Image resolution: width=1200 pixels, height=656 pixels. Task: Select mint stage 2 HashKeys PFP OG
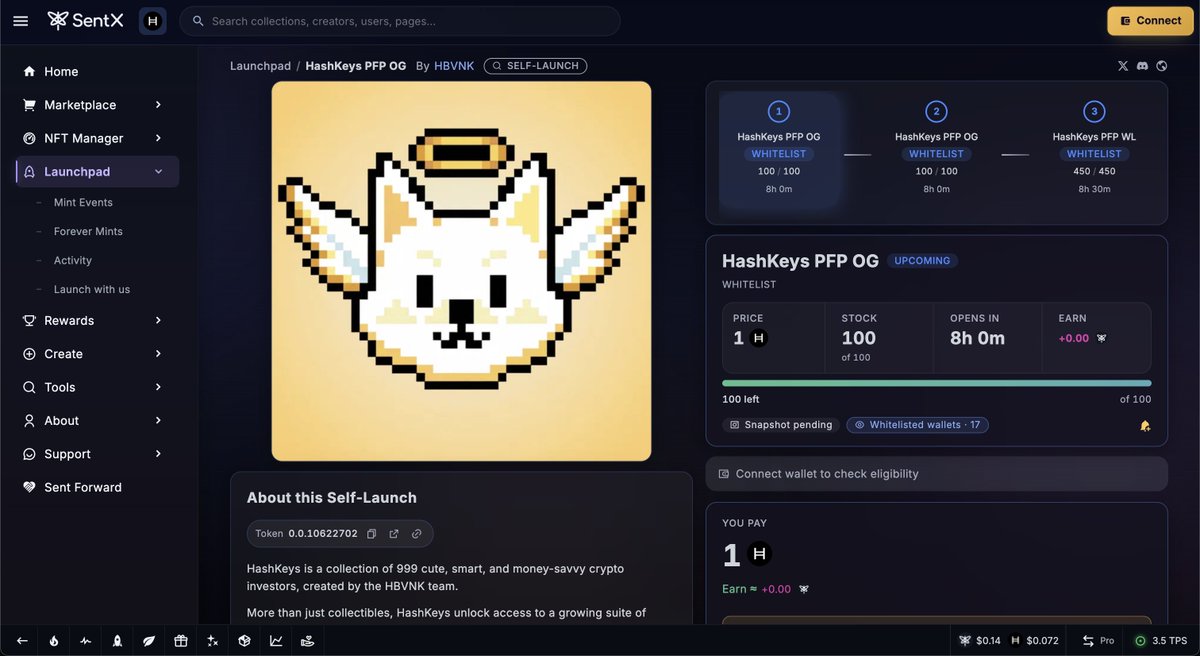936,151
